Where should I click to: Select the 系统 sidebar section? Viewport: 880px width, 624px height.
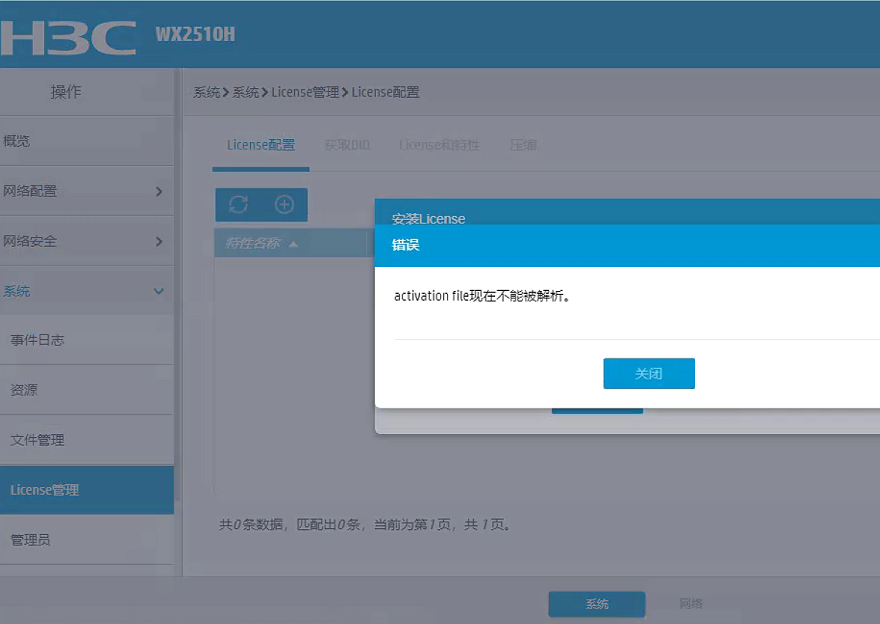tap(87, 291)
